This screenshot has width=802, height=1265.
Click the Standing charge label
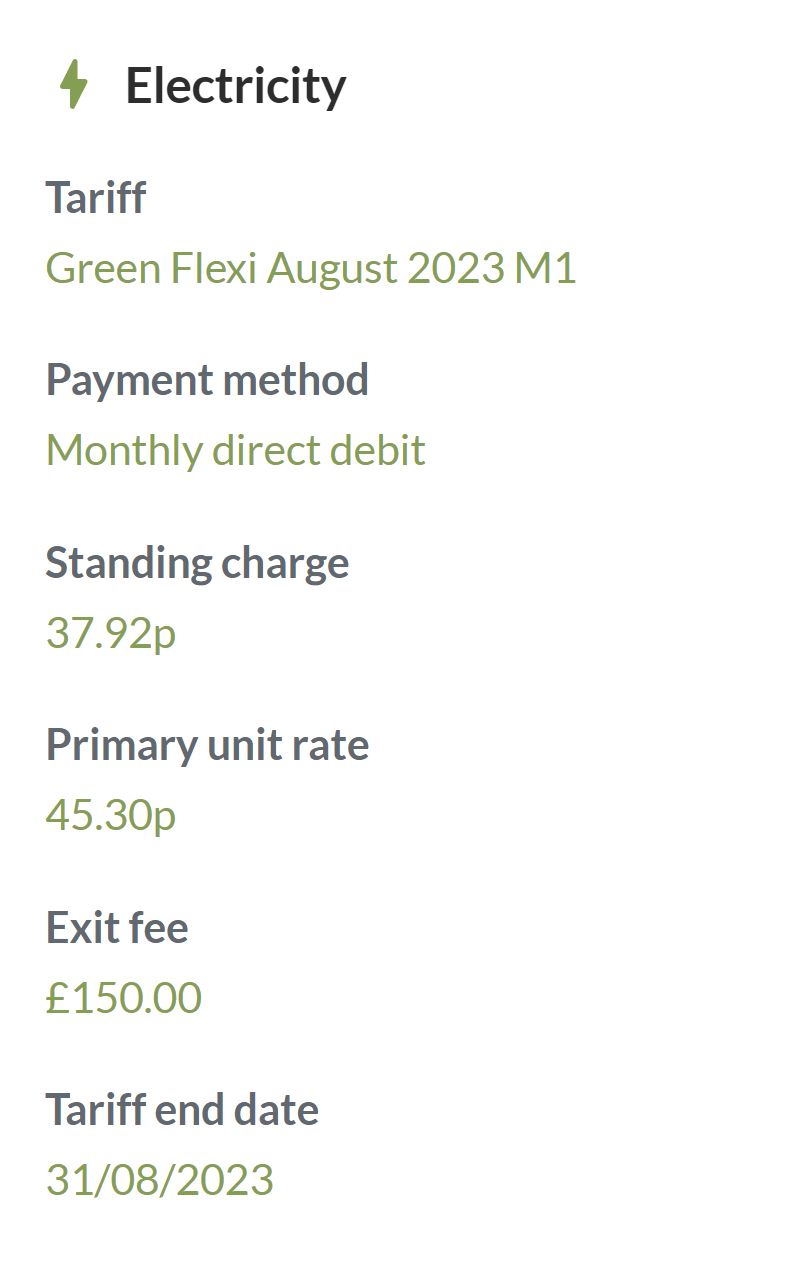[197, 563]
